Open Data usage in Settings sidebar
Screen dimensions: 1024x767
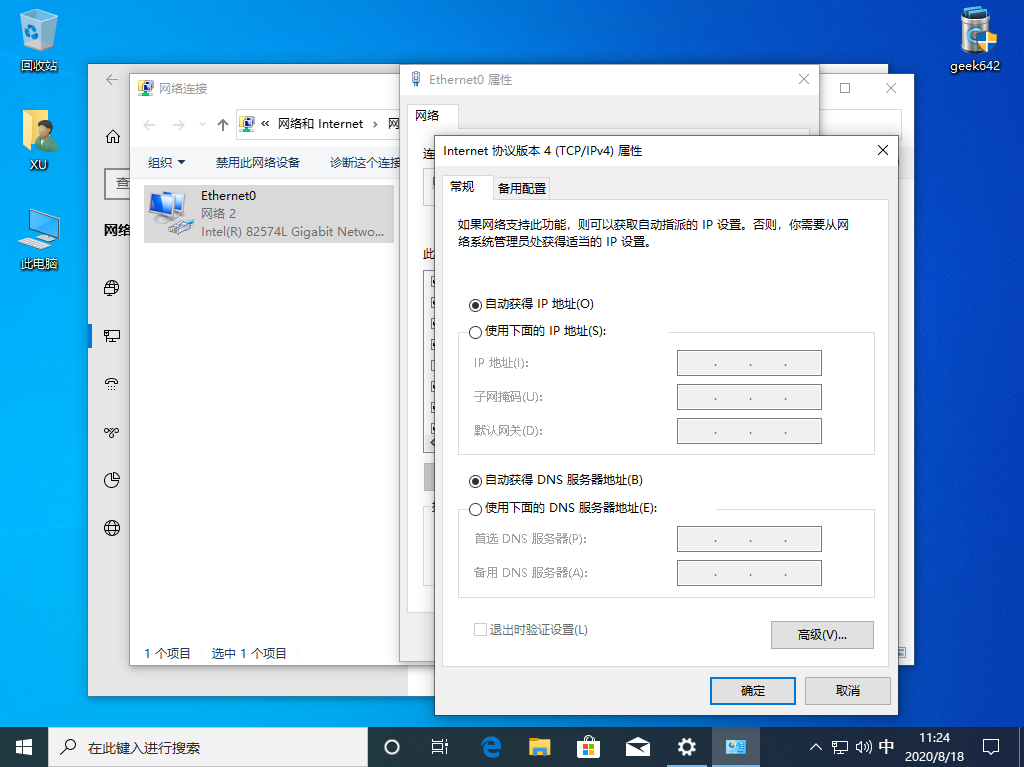click(x=111, y=479)
